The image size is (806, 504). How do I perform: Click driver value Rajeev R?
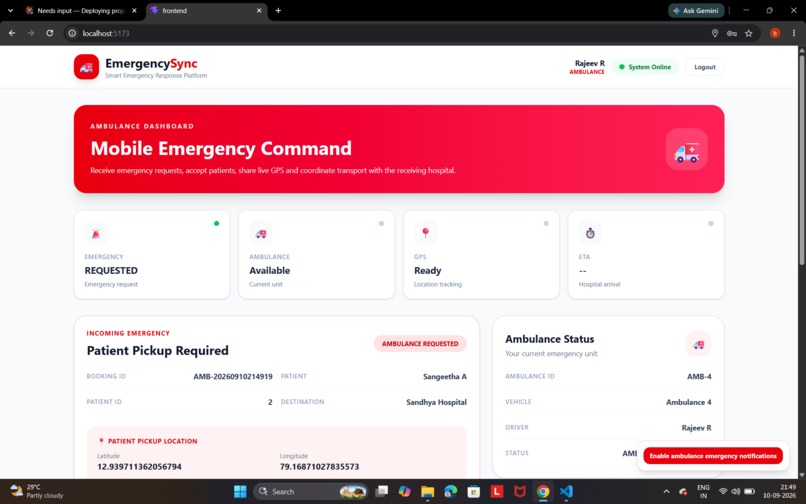pyautogui.click(x=697, y=428)
